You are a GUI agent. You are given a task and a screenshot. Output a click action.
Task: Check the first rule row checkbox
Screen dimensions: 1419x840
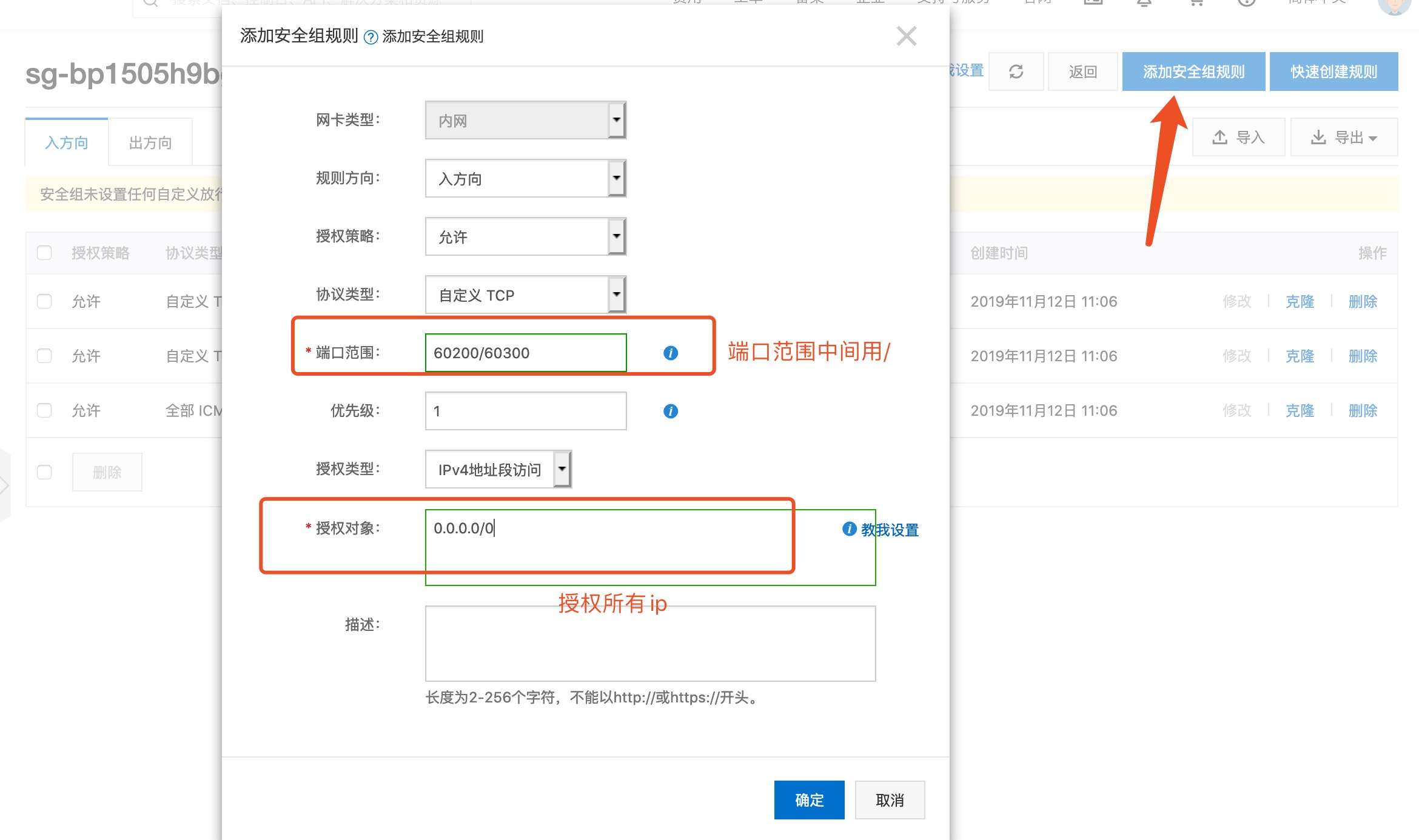(x=44, y=301)
